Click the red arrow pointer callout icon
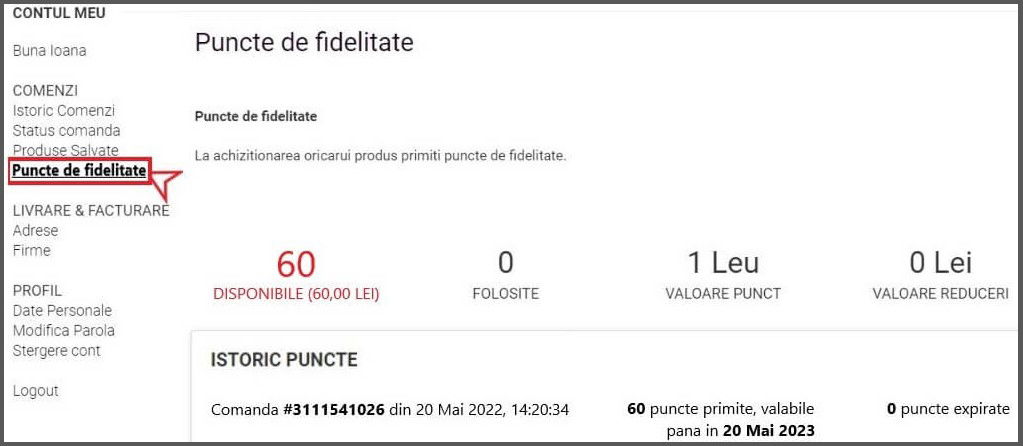The height and width of the screenshot is (446, 1023). 166,183
